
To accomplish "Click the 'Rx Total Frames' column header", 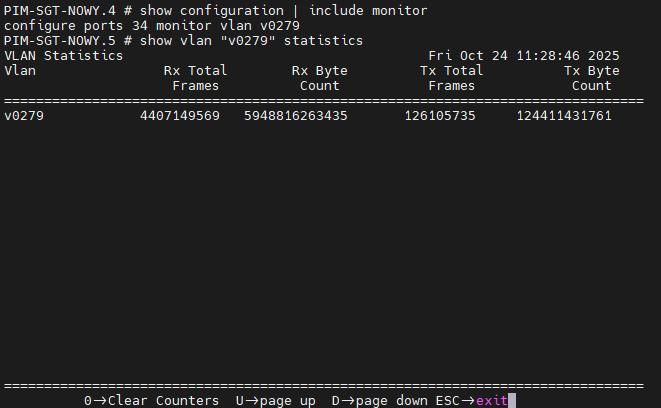I will pos(195,78).
